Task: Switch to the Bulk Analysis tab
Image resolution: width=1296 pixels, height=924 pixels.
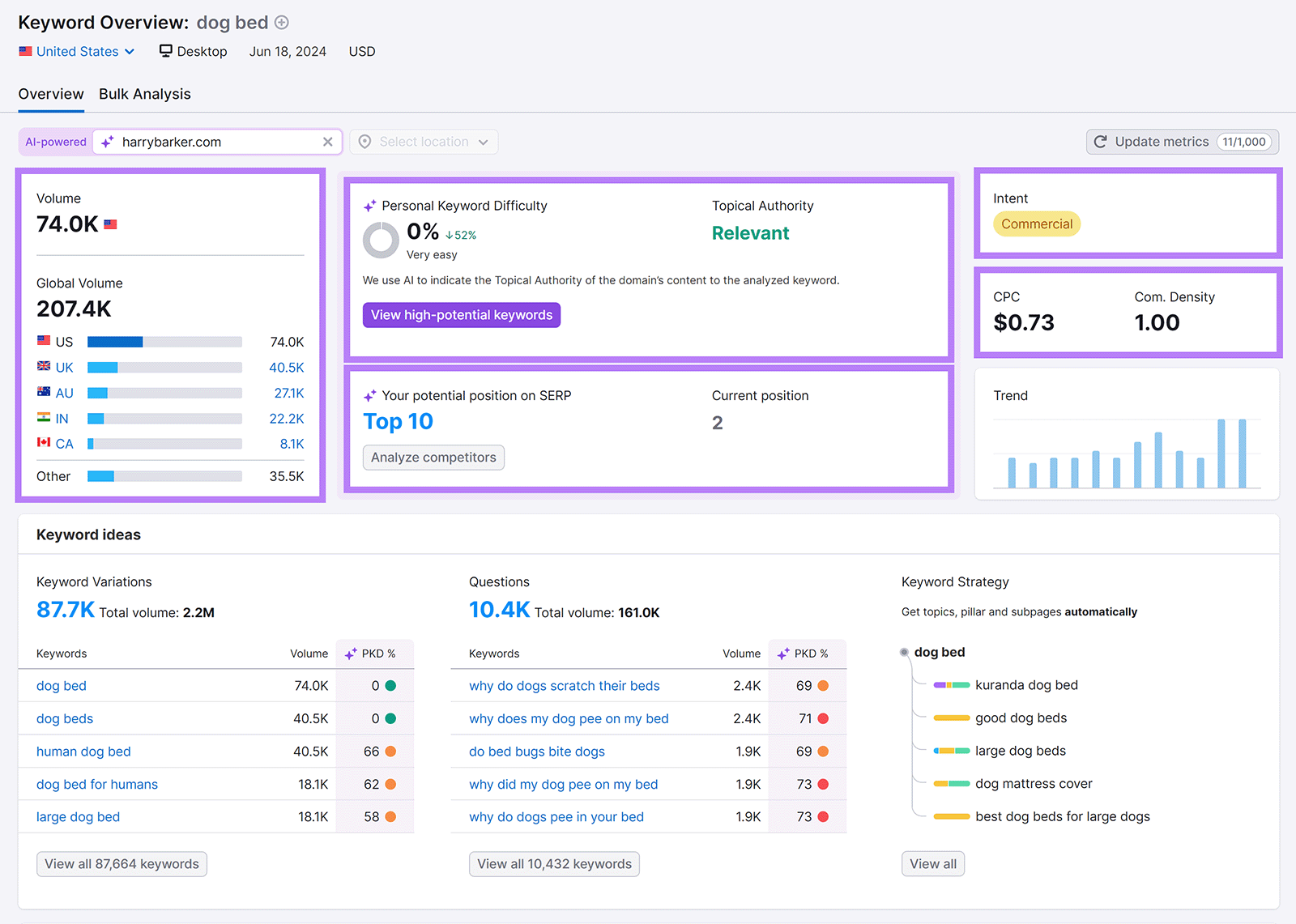Action: [x=145, y=94]
